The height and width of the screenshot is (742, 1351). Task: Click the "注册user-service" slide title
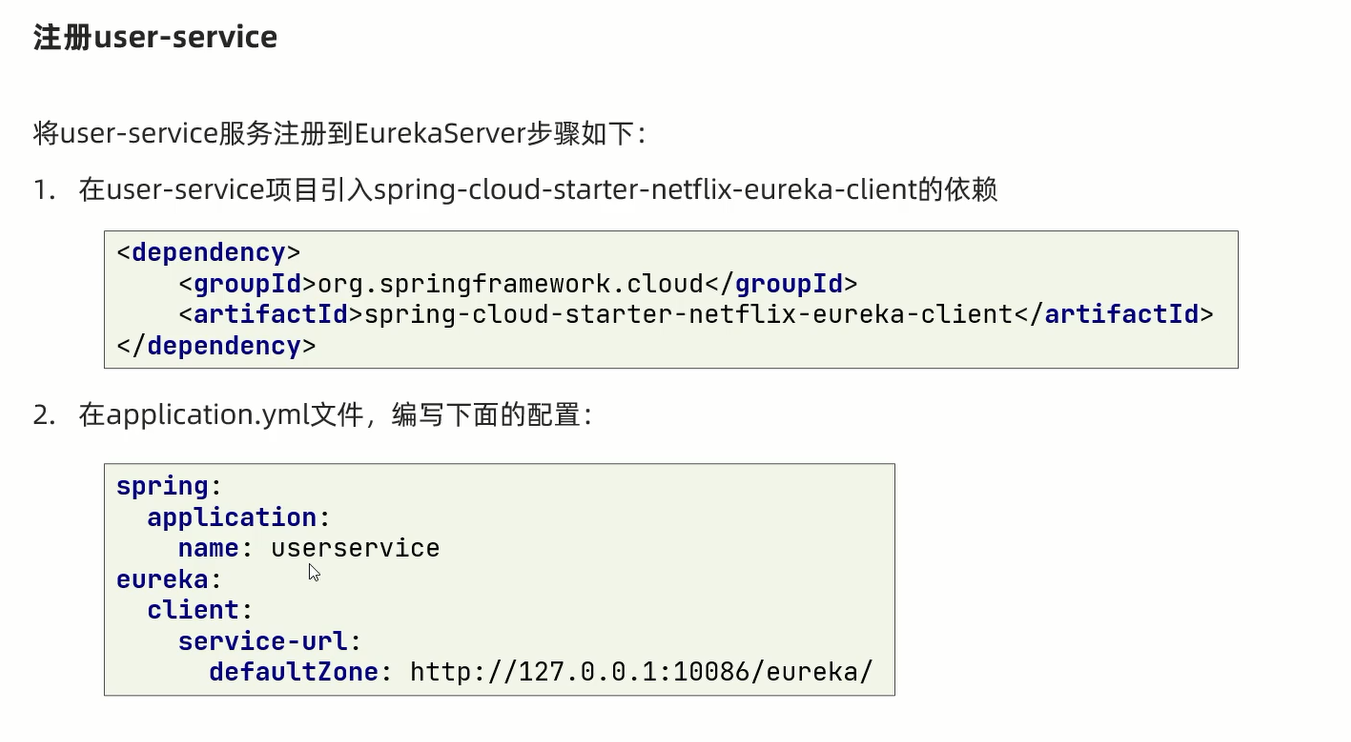click(x=155, y=38)
